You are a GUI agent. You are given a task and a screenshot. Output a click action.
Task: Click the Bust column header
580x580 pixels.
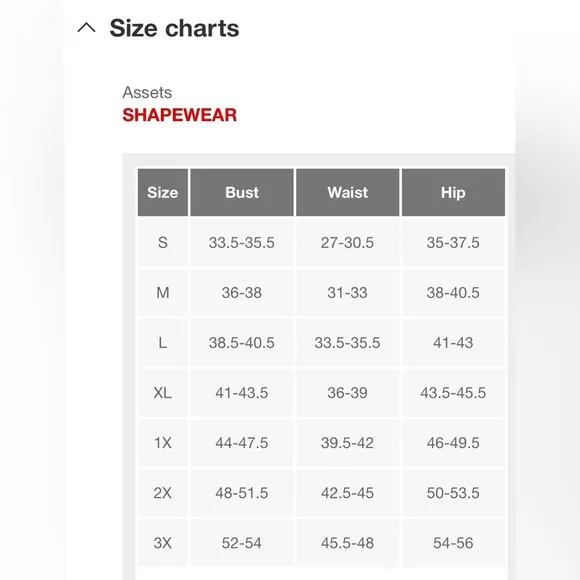click(x=242, y=192)
